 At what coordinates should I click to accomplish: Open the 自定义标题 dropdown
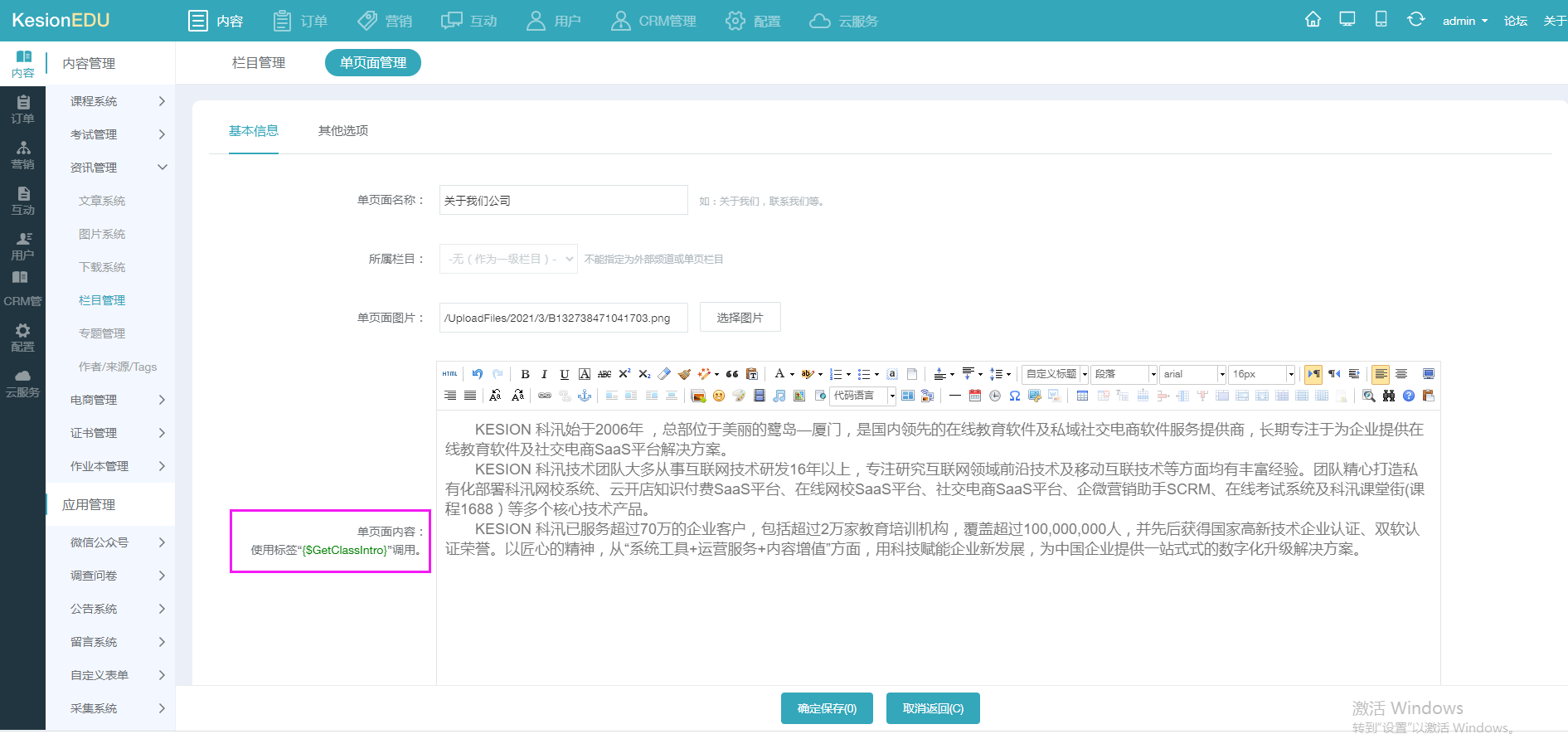[x=1056, y=374]
